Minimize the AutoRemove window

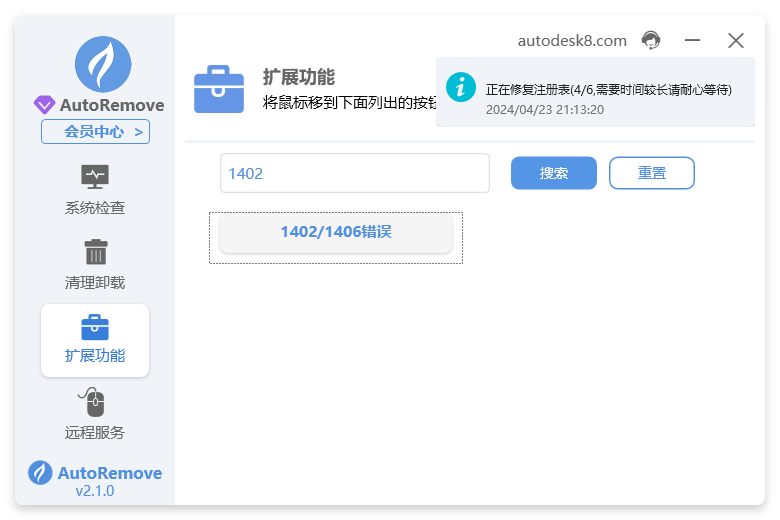[x=692, y=41]
